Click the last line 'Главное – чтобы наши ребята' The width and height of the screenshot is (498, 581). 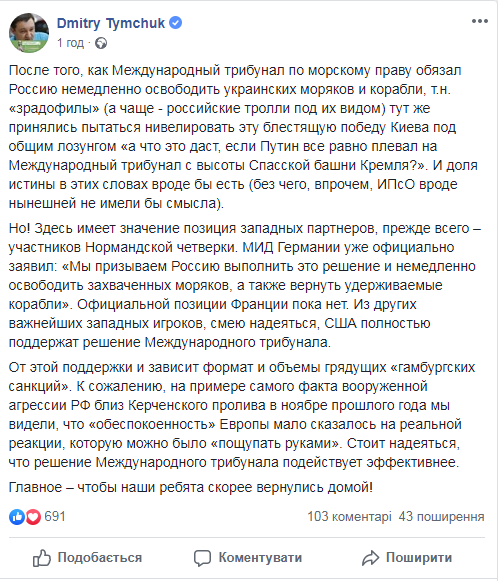coord(191,487)
